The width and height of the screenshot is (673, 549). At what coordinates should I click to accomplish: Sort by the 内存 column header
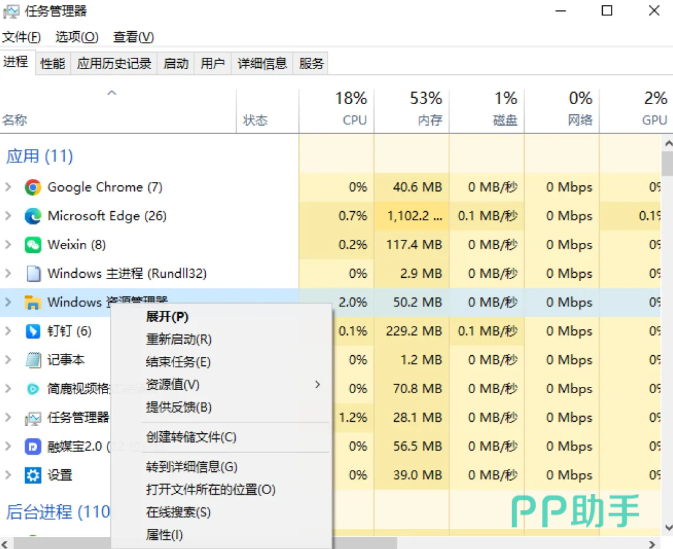(x=412, y=110)
